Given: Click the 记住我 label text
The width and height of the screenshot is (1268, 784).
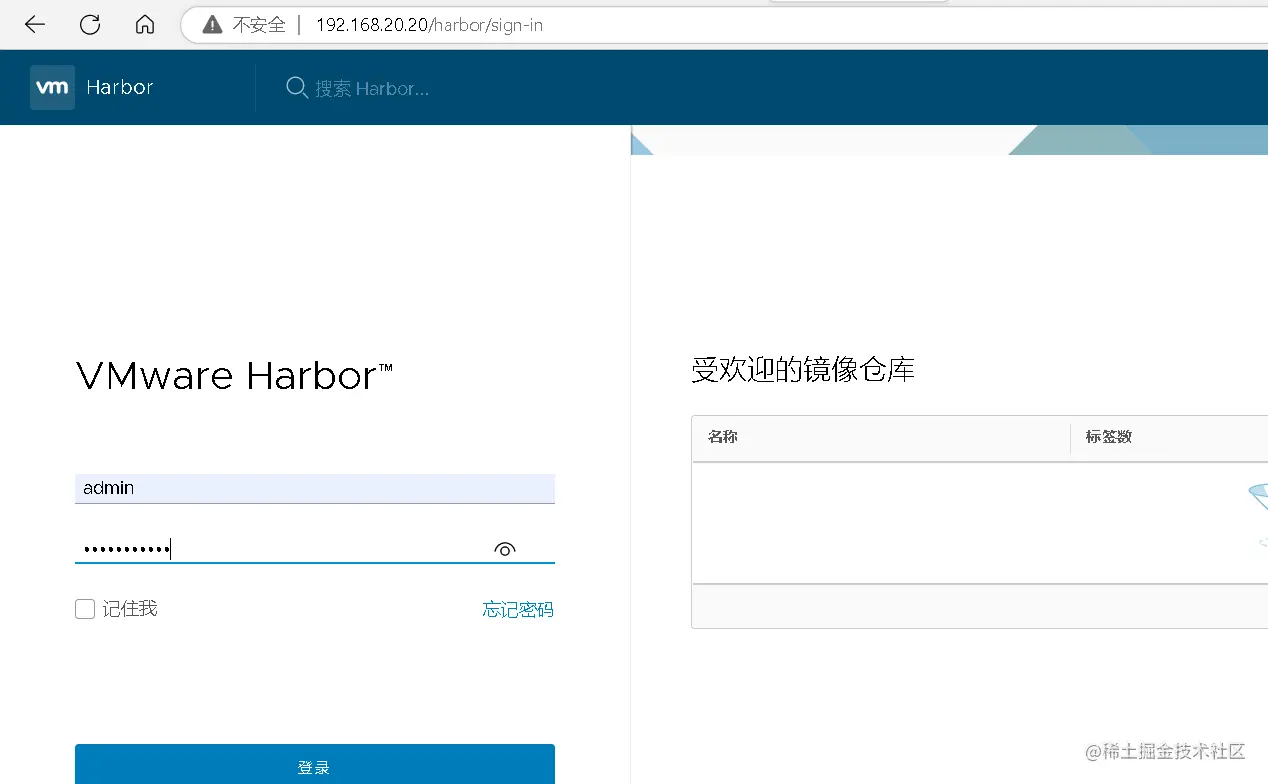Looking at the screenshot, I should tap(130, 609).
